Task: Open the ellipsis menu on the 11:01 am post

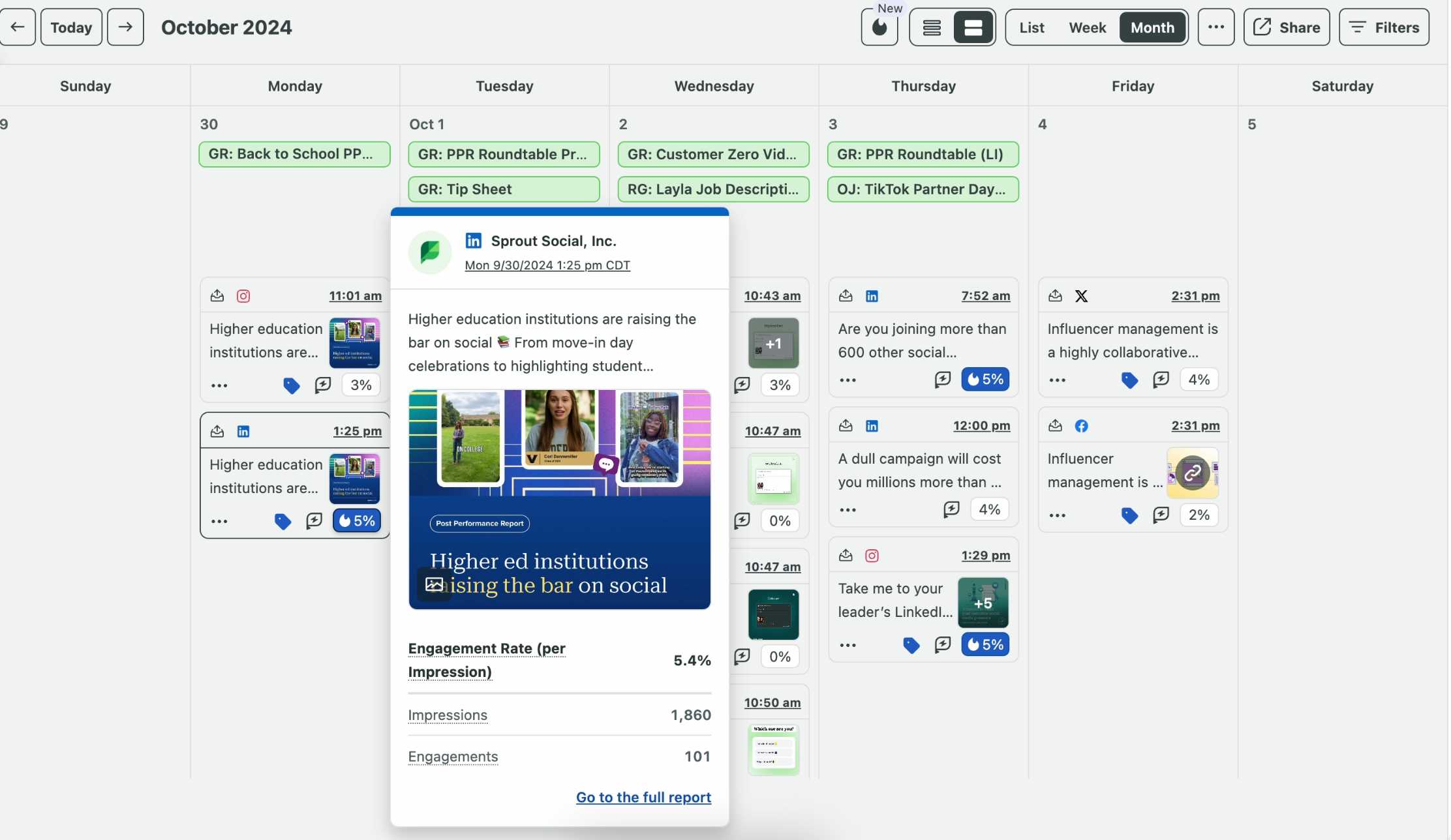Action: [x=219, y=385]
